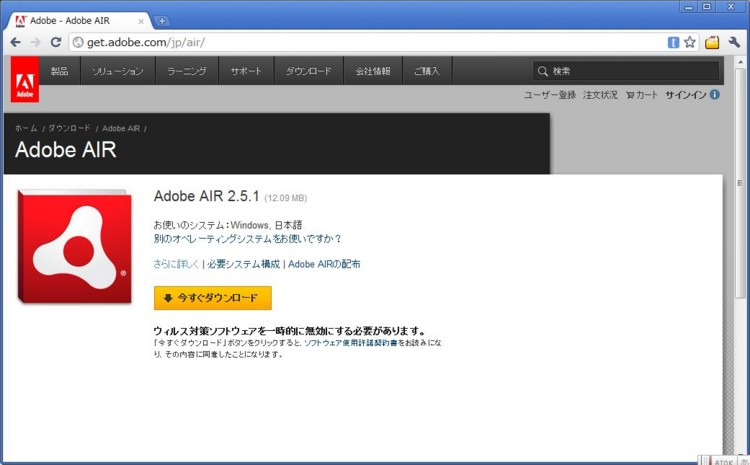Click the globe icon in the address bar

tap(77, 42)
